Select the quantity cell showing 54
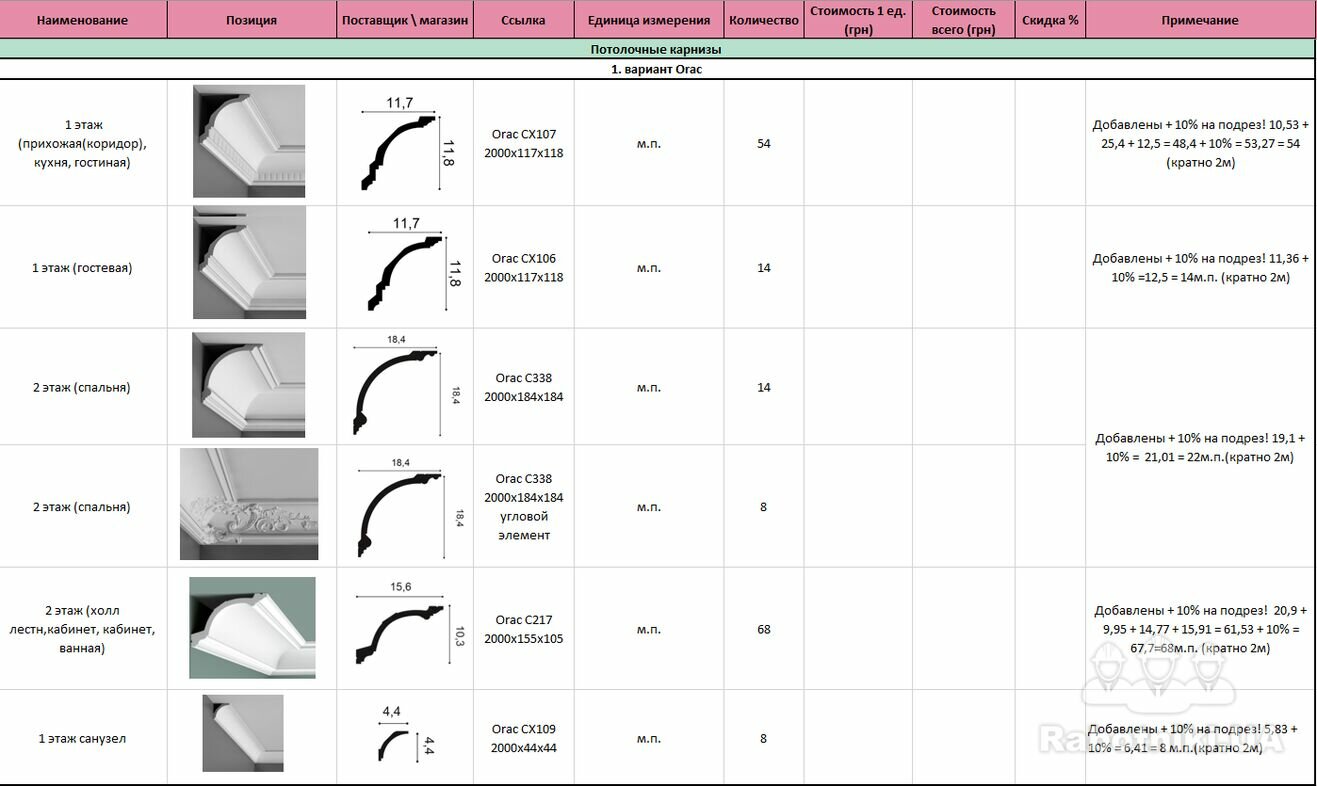 [x=763, y=144]
